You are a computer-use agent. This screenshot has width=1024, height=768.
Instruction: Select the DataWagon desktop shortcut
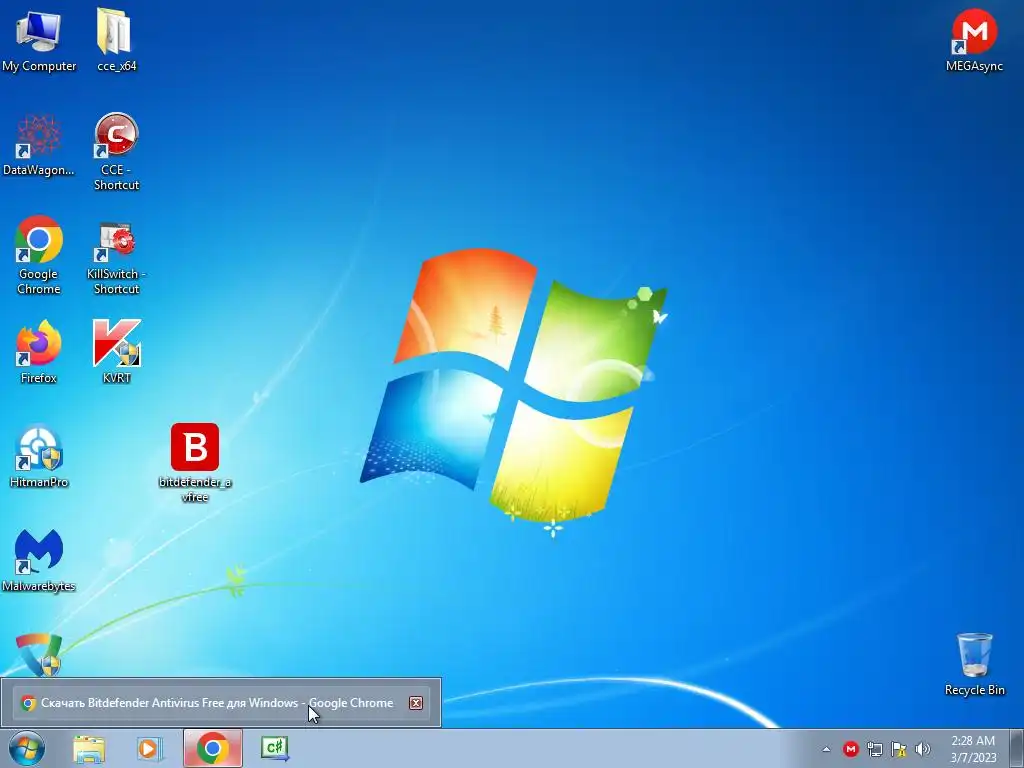click(x=39, y=144)
